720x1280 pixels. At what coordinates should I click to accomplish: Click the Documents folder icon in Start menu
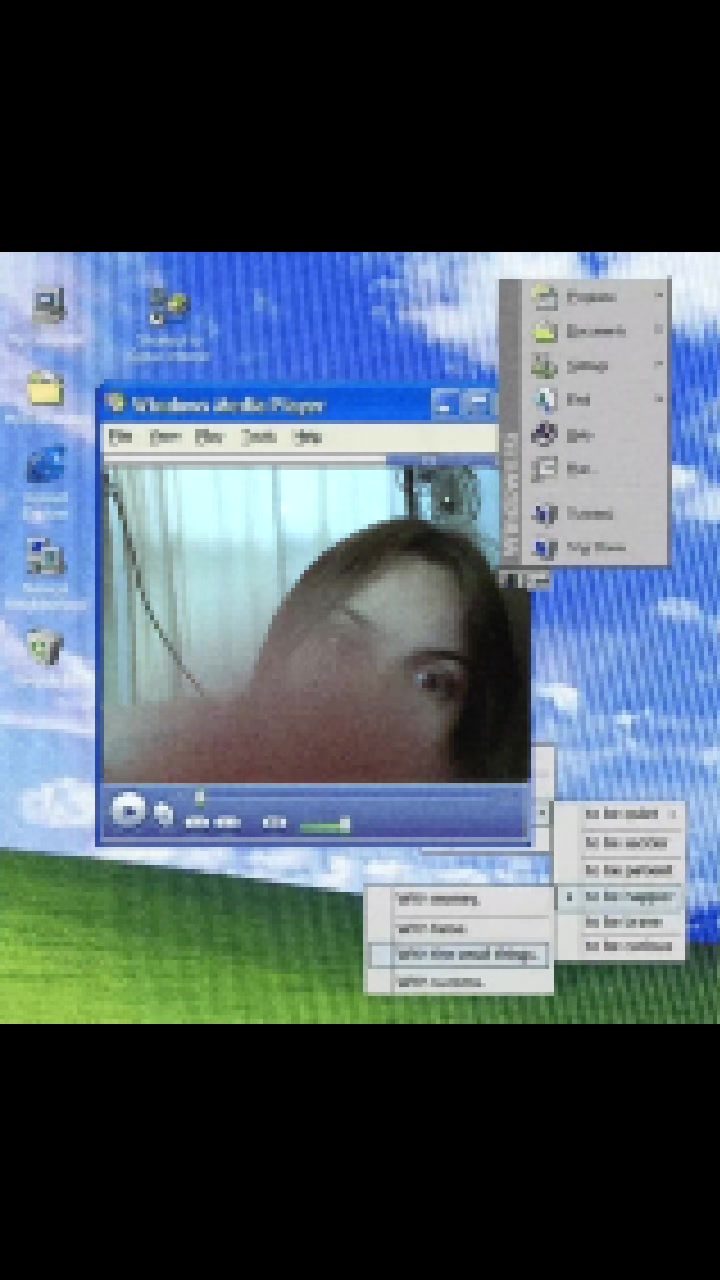tap(545, 331)
